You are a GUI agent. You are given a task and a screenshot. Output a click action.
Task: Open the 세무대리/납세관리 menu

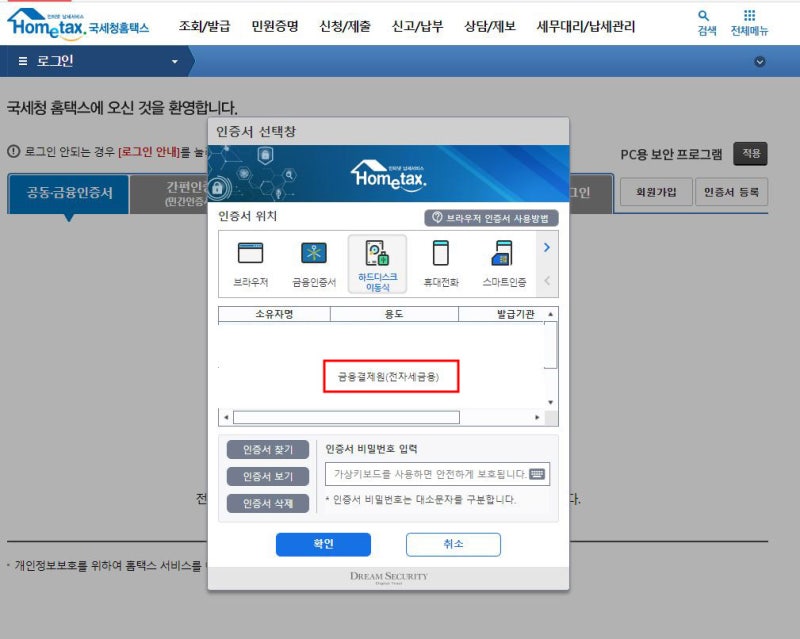click(x=586, y=26)
